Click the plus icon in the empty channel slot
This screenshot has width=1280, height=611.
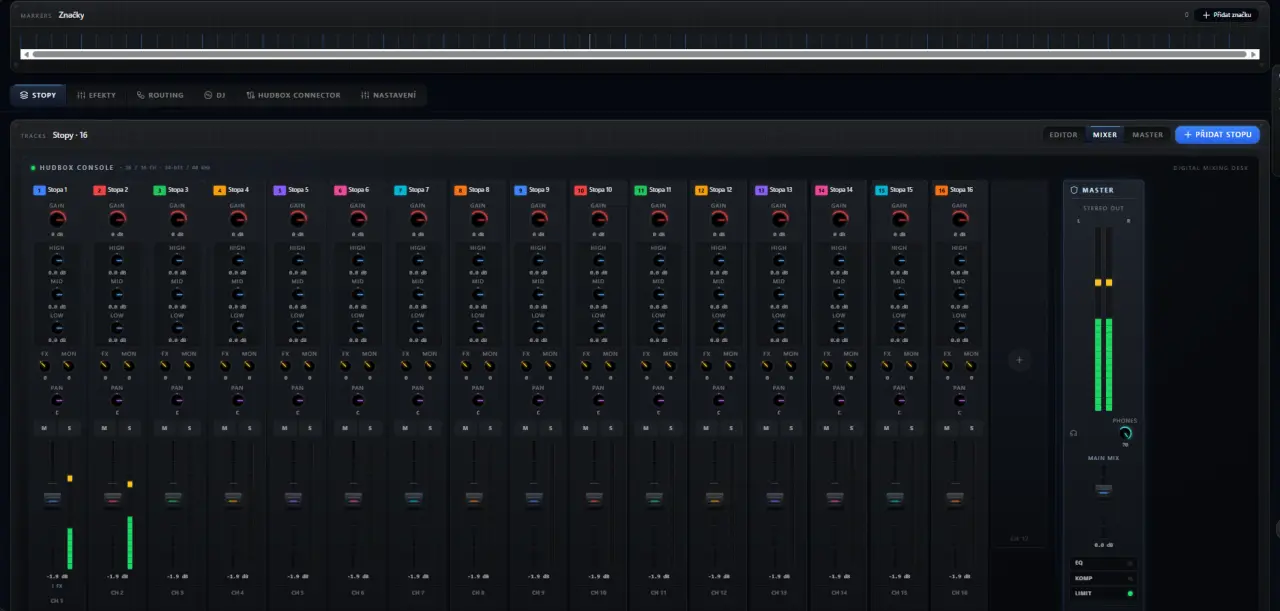pos(1019,360)
